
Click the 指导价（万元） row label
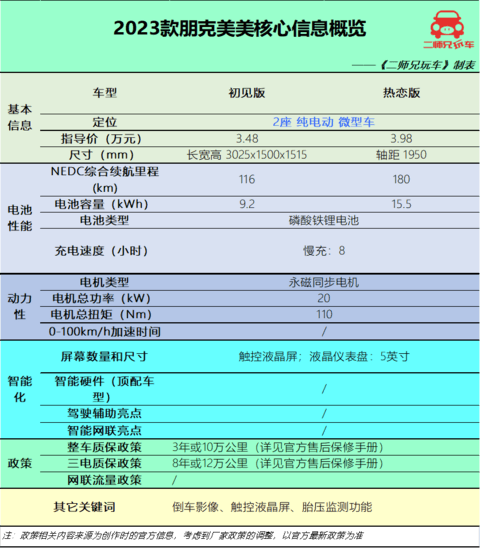(x=101, y=139)
